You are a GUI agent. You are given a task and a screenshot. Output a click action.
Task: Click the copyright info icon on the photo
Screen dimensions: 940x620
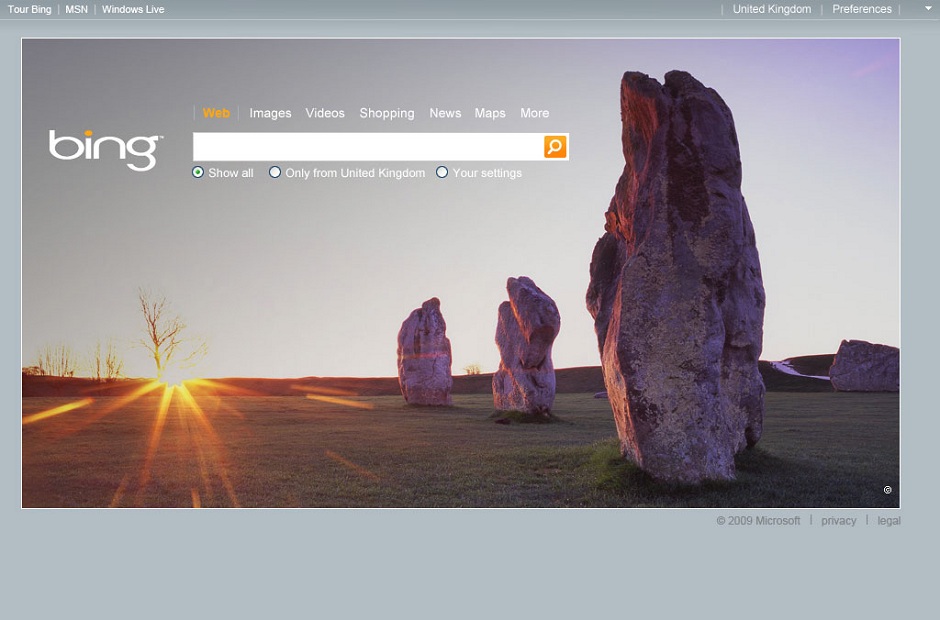[x=886, y=490]
